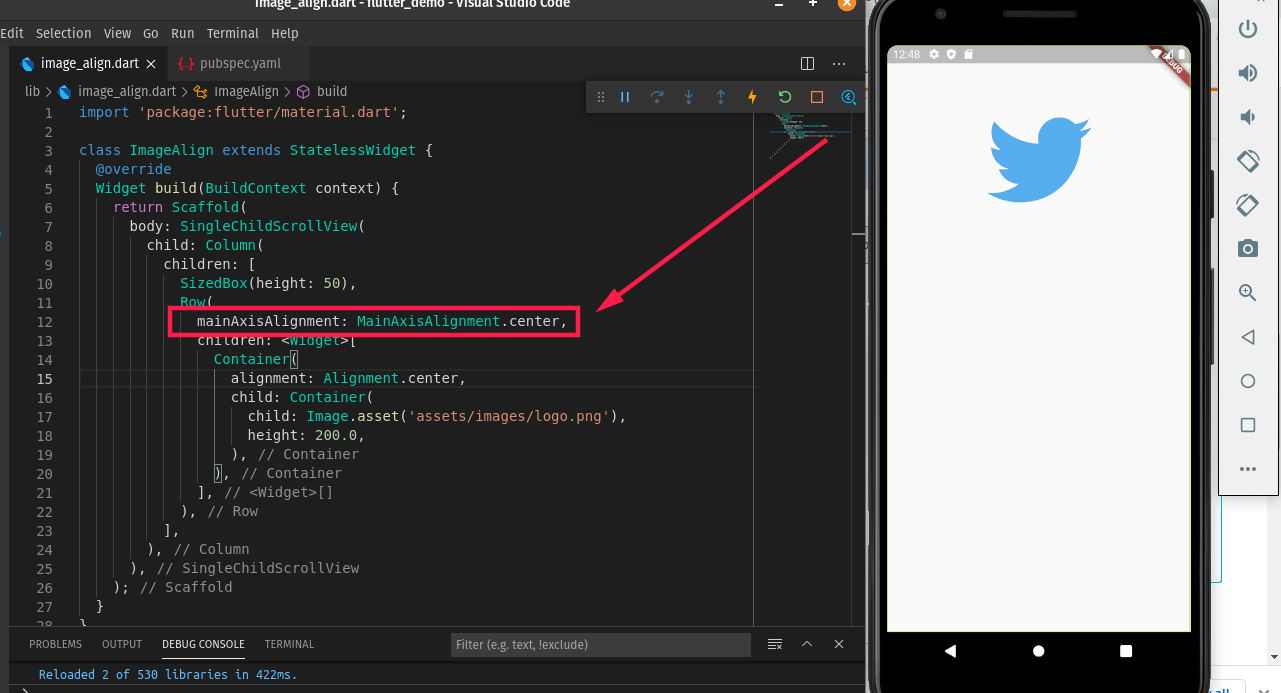Screen dimensions: 1281x693
Task: Click 'SingleChildScrollView(' on line 7
Action: (x=273, y=226)
